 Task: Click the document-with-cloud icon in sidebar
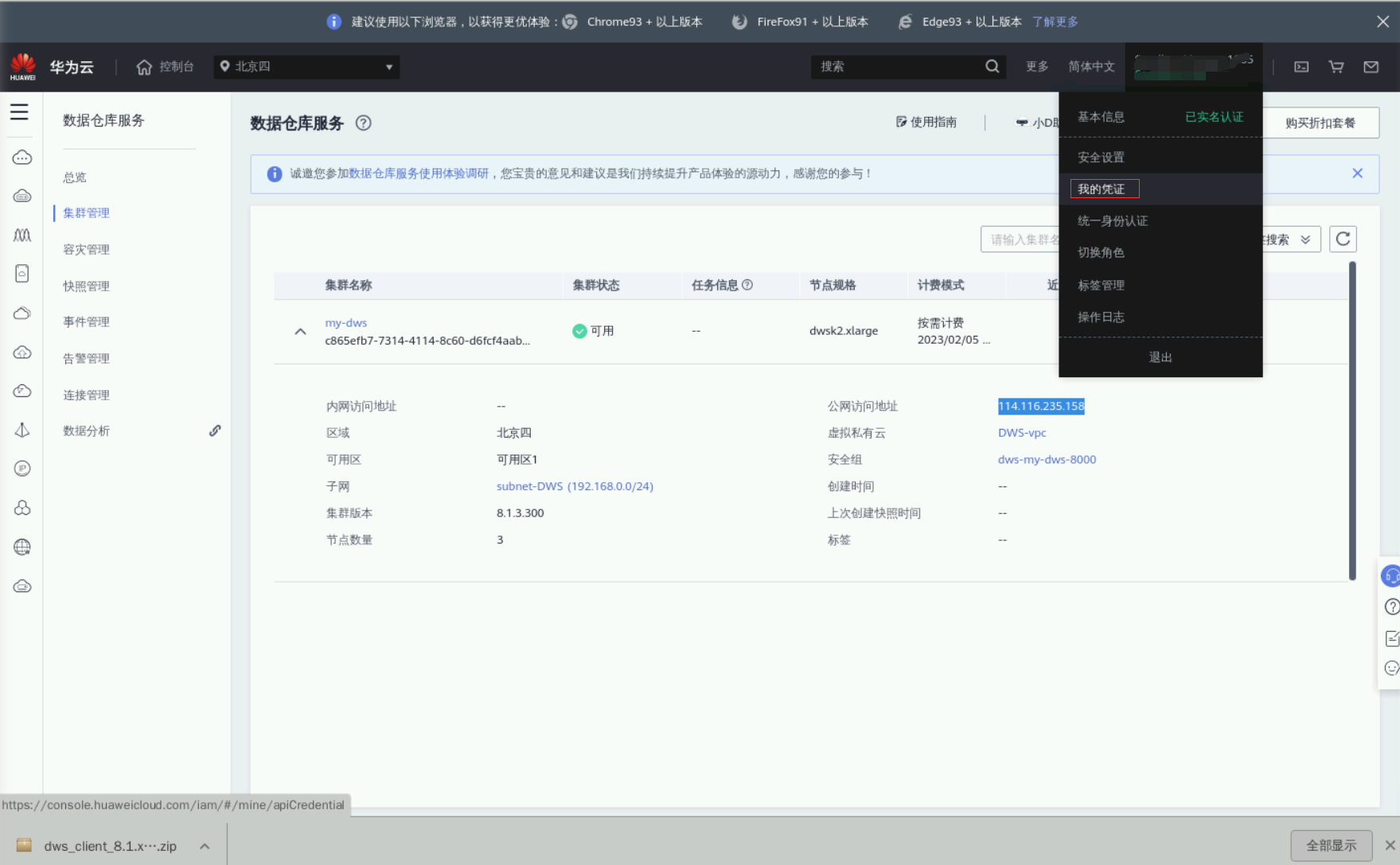click(x=22, y=274)
